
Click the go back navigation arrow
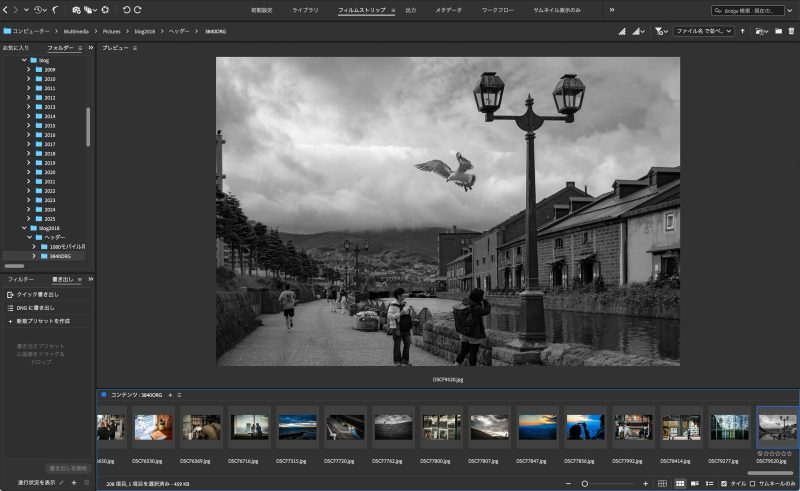[x=7, y=9]
